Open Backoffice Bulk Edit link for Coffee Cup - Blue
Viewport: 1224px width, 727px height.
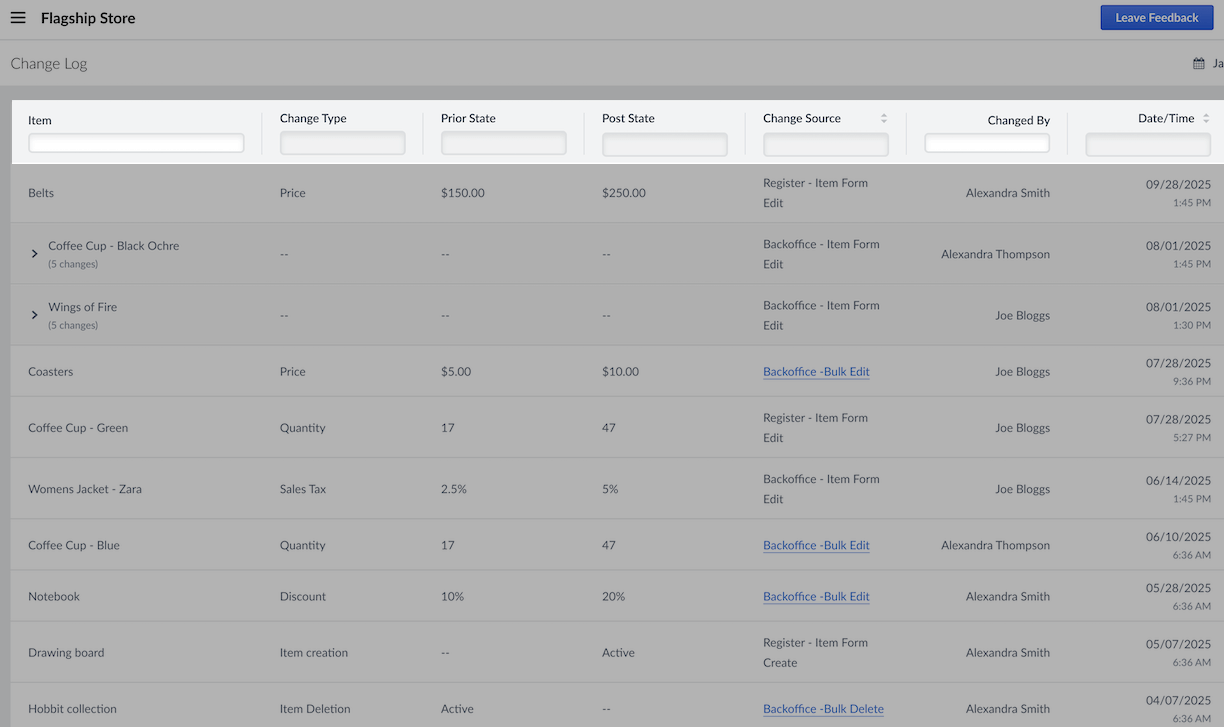coord(816,544)
